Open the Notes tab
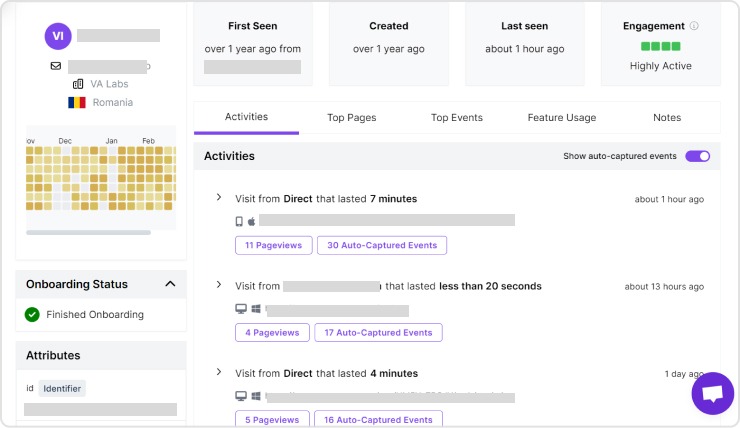 tap(667, 117)
